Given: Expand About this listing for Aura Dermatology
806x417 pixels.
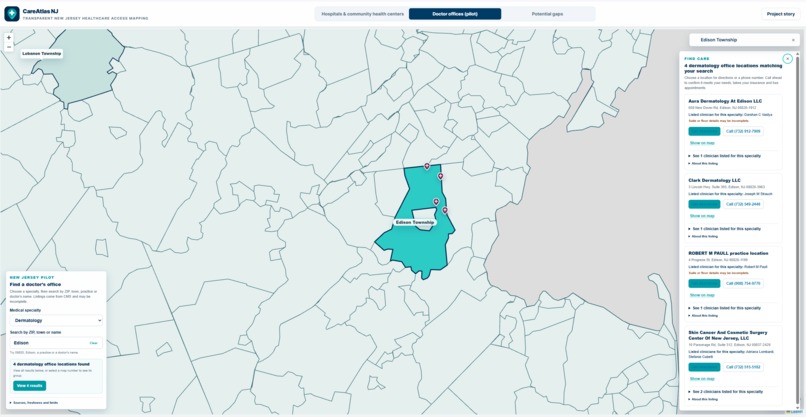Looking at the screenshot, I should pos(703,164).
